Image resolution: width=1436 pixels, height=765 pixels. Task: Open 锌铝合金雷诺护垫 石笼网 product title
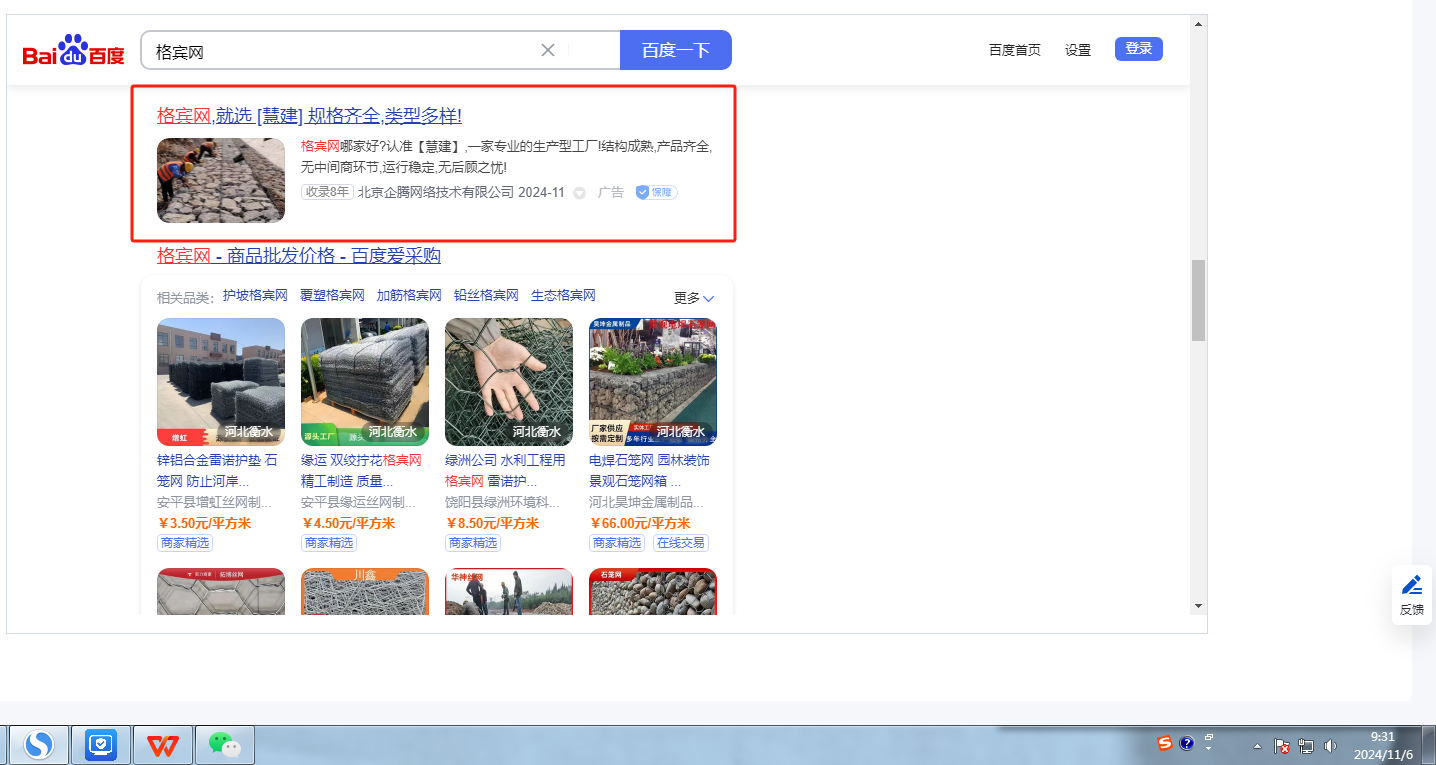(217, 471)
